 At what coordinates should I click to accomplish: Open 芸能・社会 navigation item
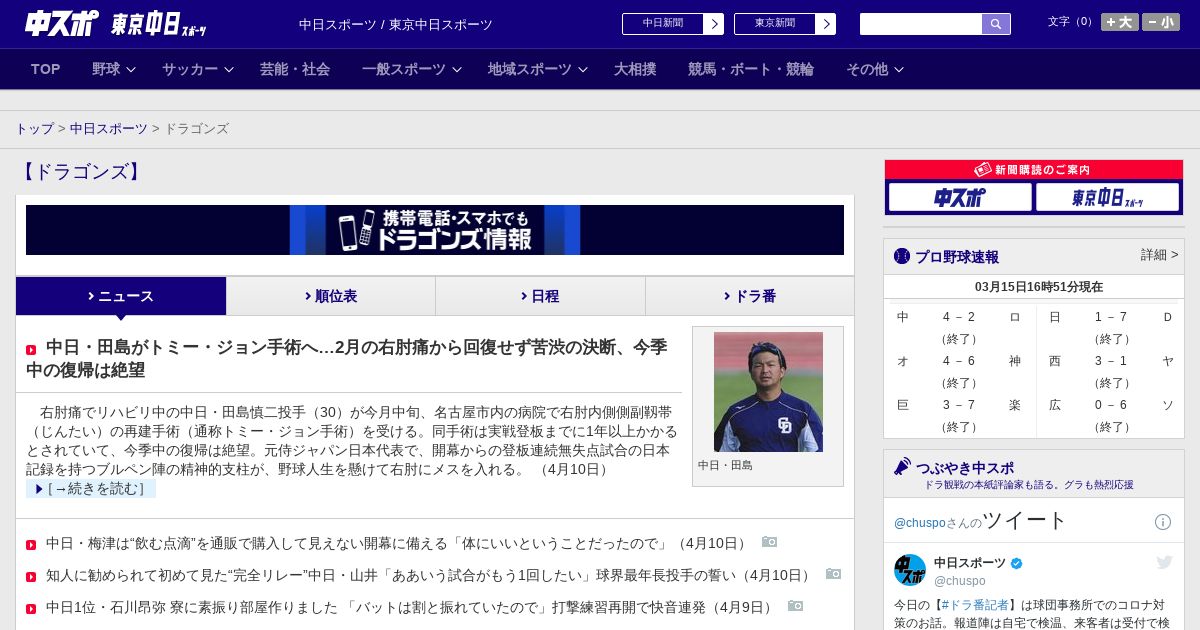[x=295, y=69]
